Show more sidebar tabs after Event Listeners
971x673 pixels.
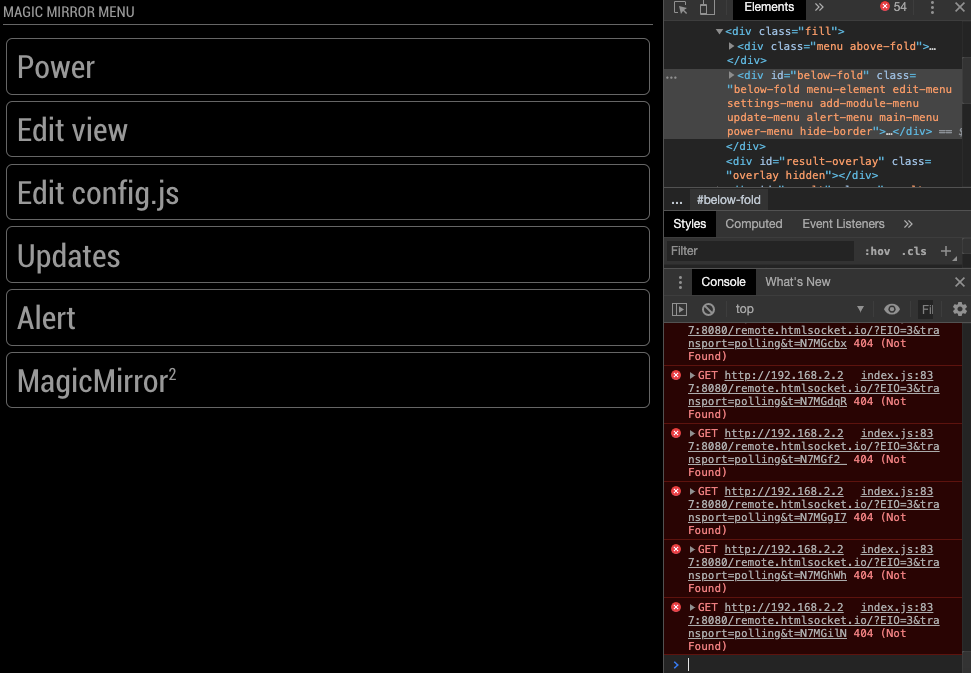tap(908, 224)
